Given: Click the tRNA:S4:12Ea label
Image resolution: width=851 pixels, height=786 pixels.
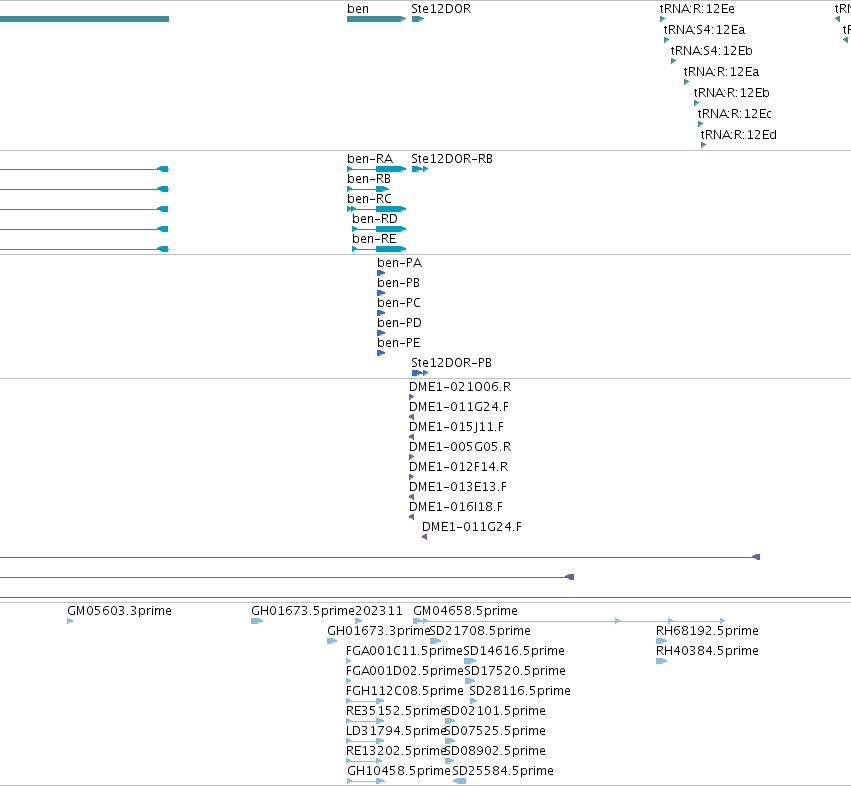Looking at the screenshot, I should [704, 30].
